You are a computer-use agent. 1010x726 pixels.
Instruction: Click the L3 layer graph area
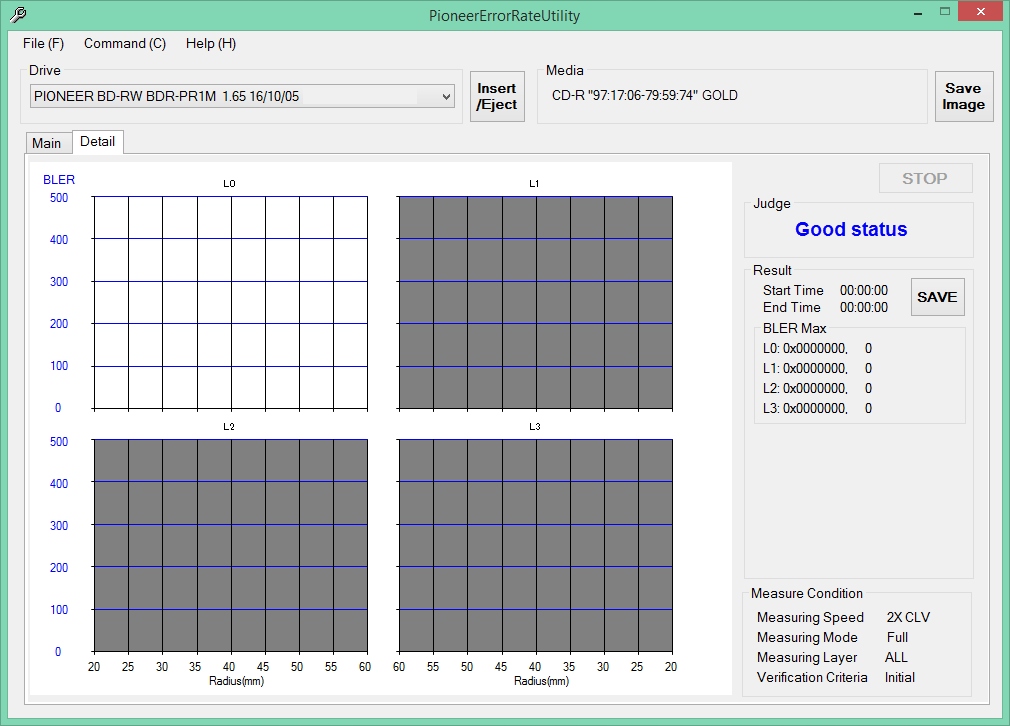(535, 545)
